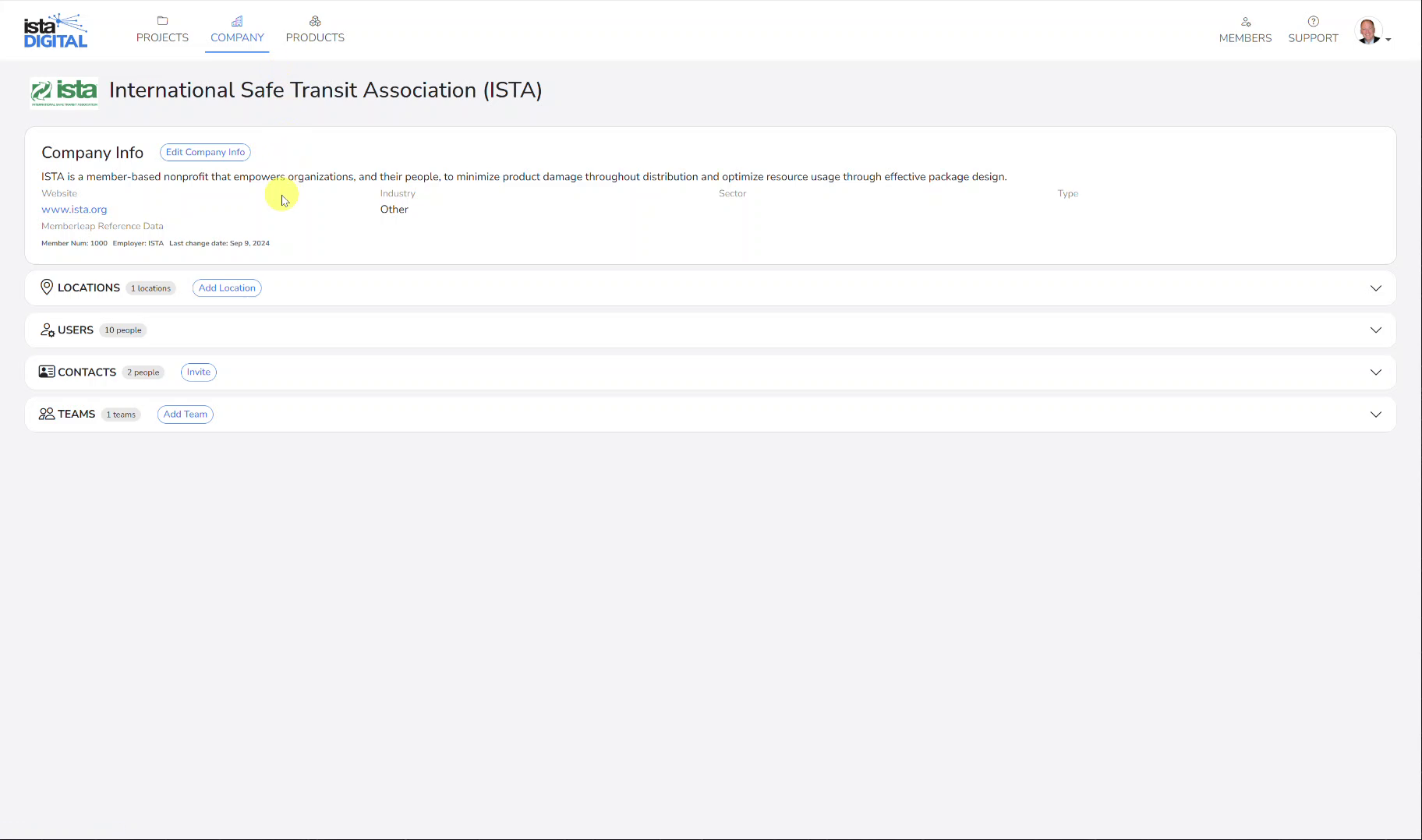1422x840 pixels.
Task: Click the '10 people' users badge
Action: click(123, 330)
